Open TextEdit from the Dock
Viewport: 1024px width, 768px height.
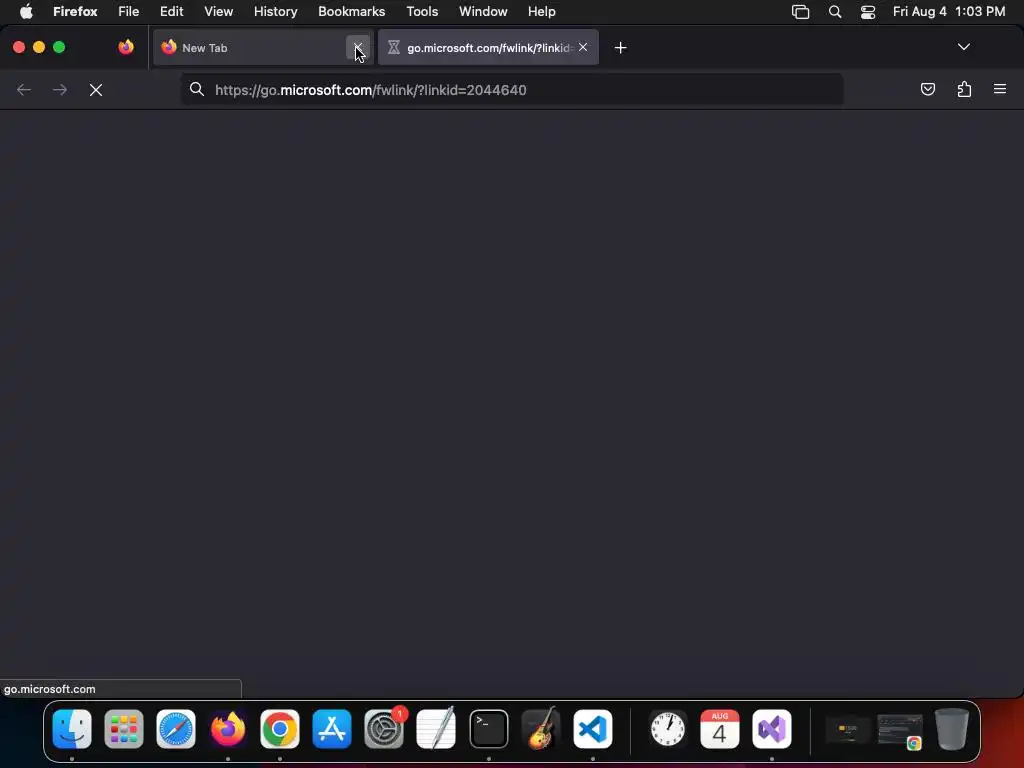436,729
